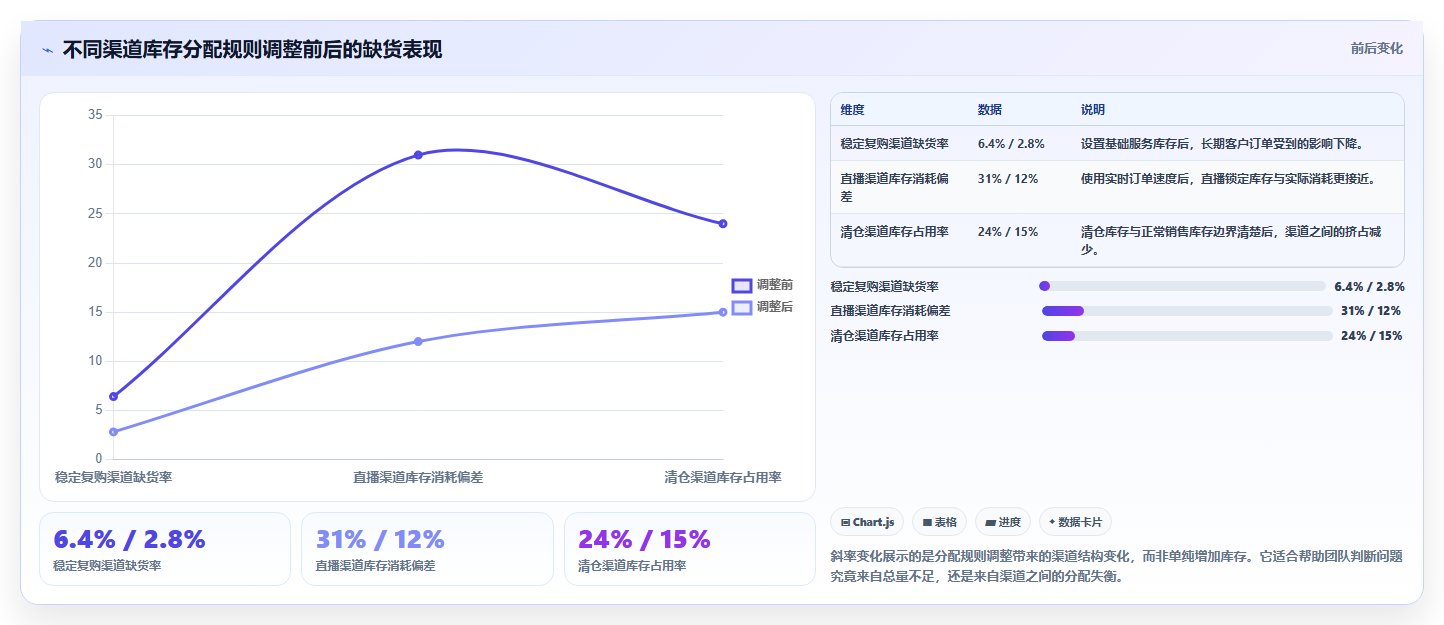Click the 稳定复购渠道缺货率 progress bar

tap(1183, 286)
